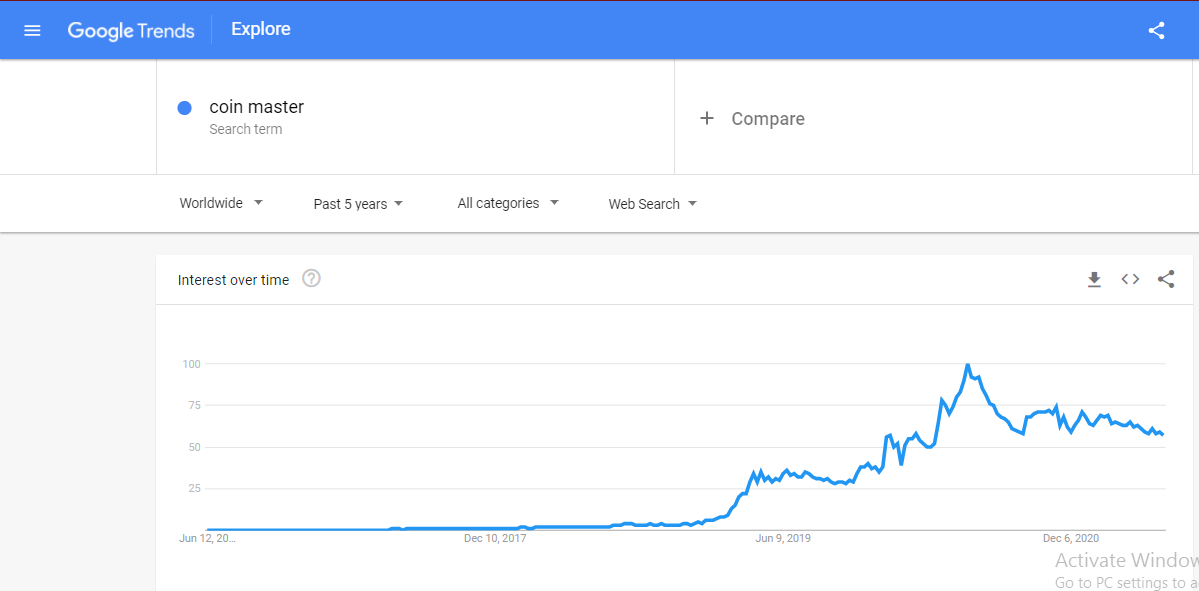Viewport: 1199px width, 591px height.
Task: Click the share icon in blue header
Action: tap(1156, 31)
